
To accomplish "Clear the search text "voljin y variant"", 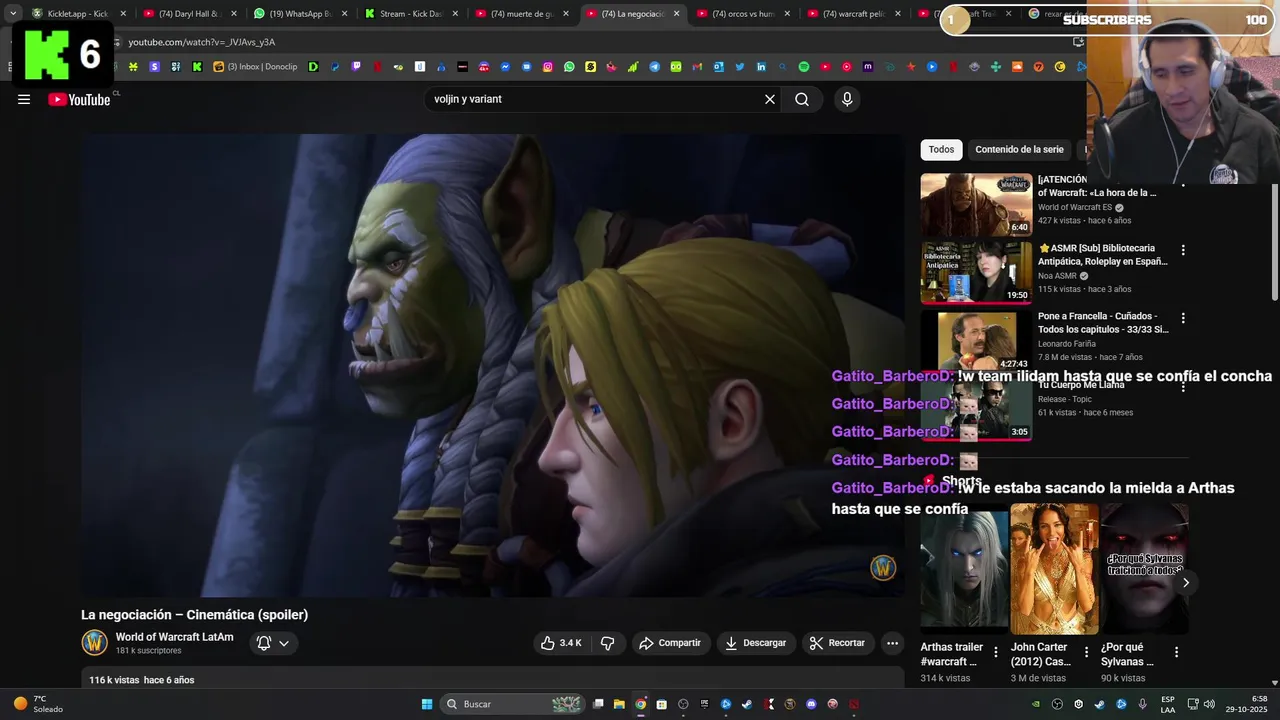I will pos(770,99).
